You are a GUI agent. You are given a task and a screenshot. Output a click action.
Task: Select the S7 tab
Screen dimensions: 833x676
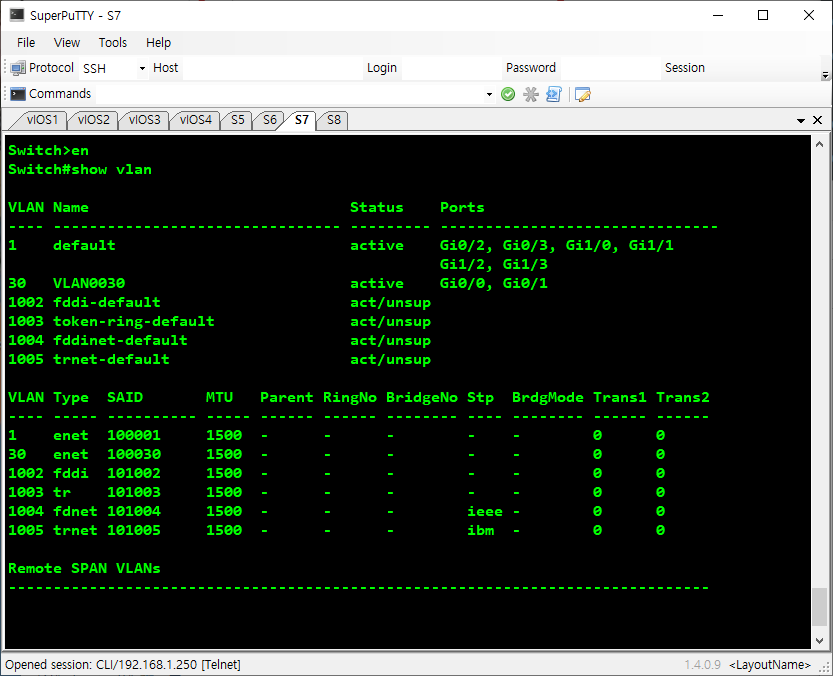click(301, 120)
